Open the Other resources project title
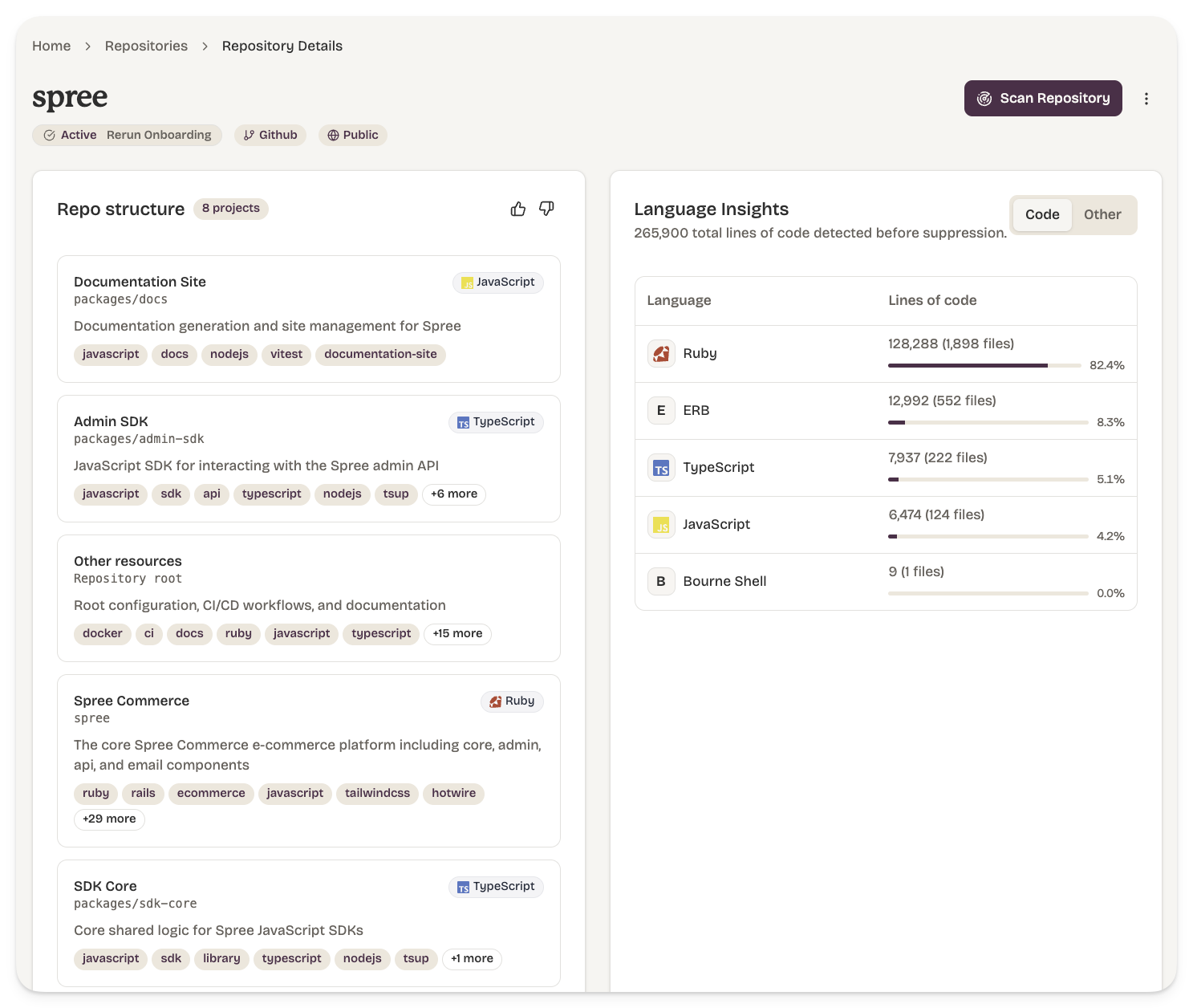 128,561
